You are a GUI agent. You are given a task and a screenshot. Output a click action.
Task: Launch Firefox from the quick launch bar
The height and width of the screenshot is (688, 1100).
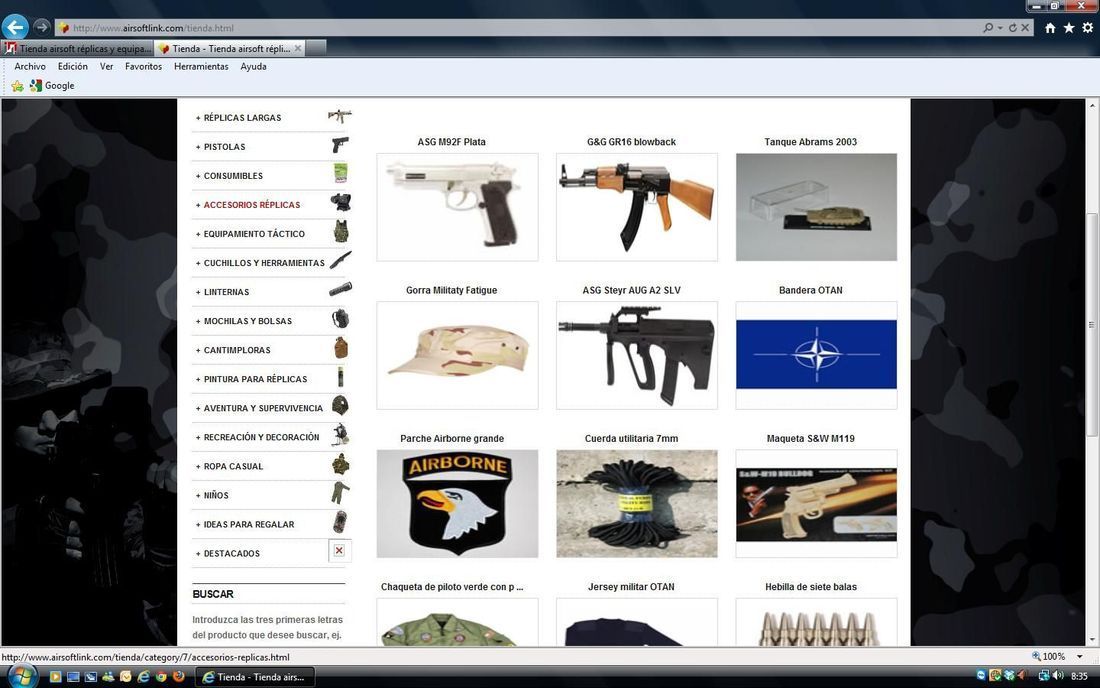tap(178, 677)
